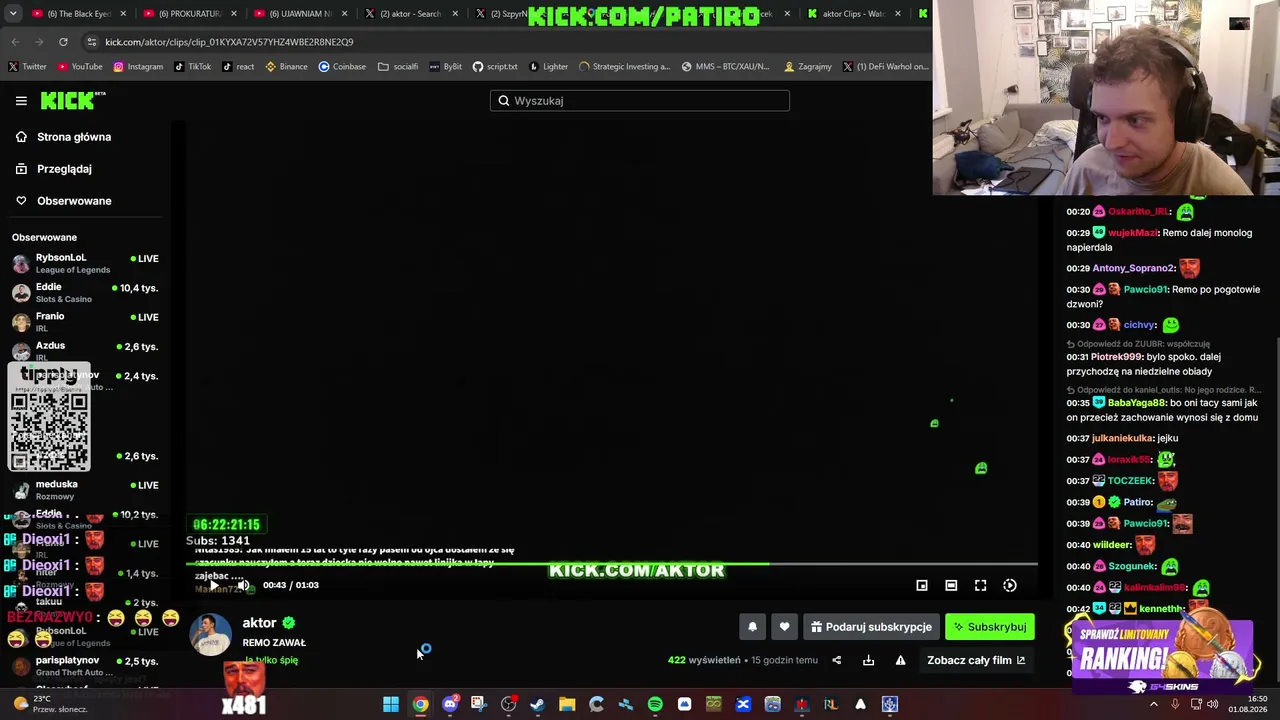Open RybsonLoL League of Legends channel
The width and height of the screenshot is (1280, 720).
click(85, 263)
